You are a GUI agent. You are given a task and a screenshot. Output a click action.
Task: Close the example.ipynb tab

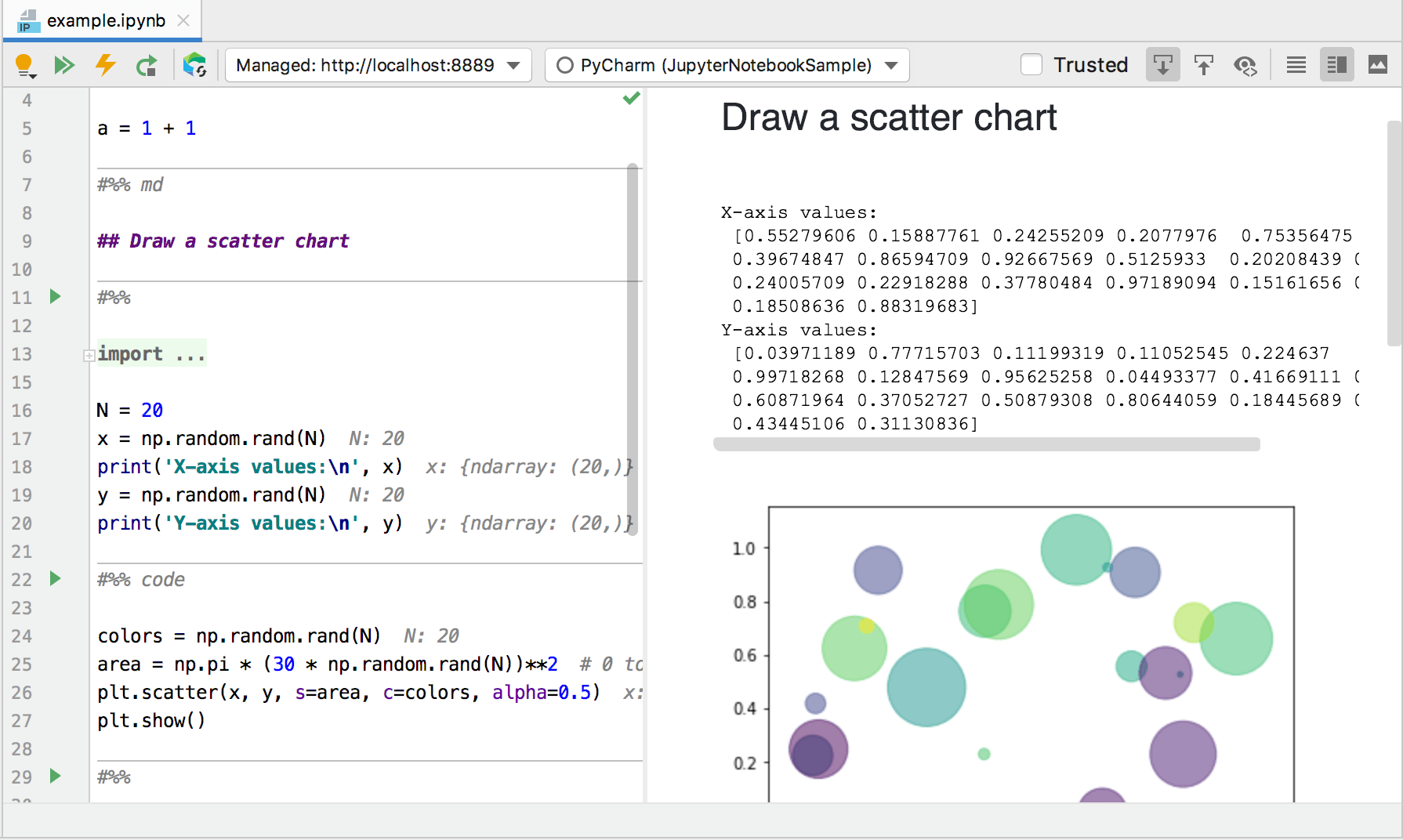coord(183,20)
